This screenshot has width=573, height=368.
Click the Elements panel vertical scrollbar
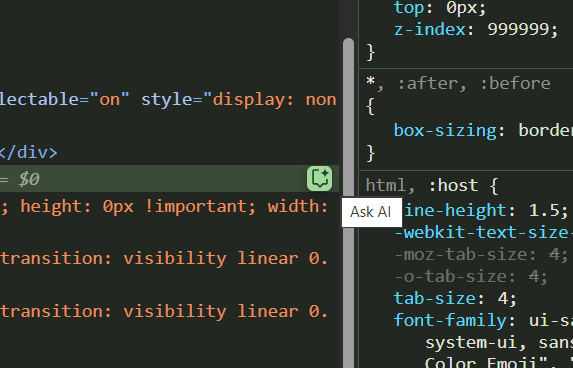click(x=349, y=203)
